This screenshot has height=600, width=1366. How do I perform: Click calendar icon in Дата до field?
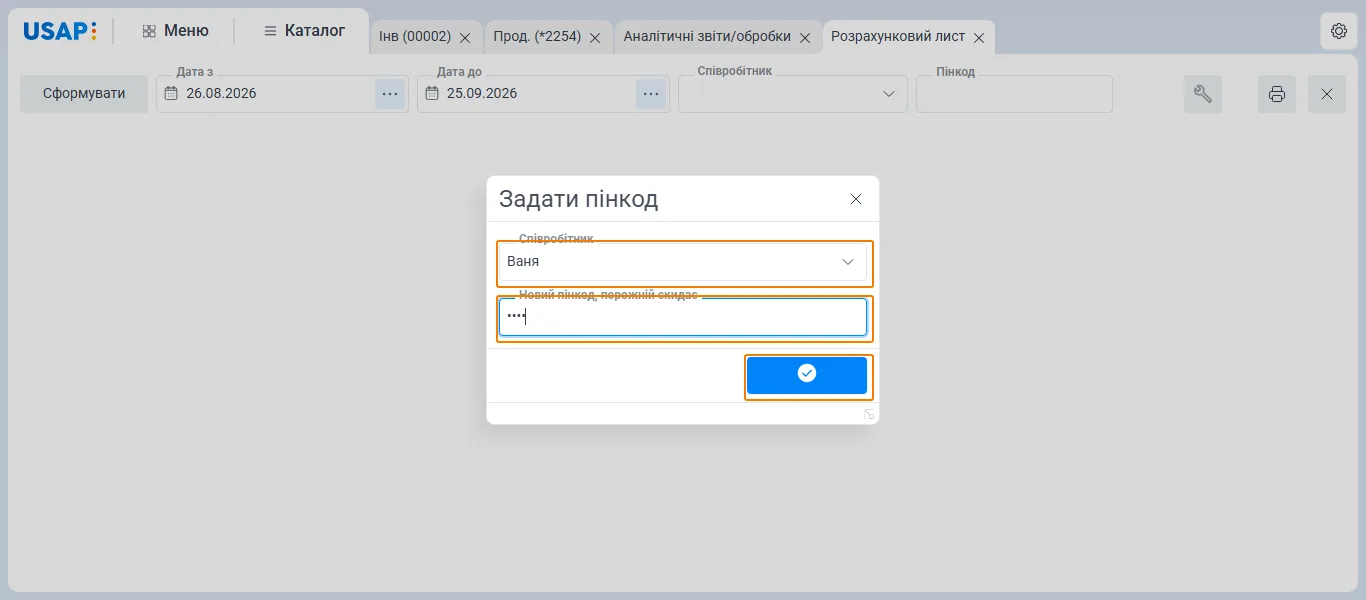click(432, 94)
